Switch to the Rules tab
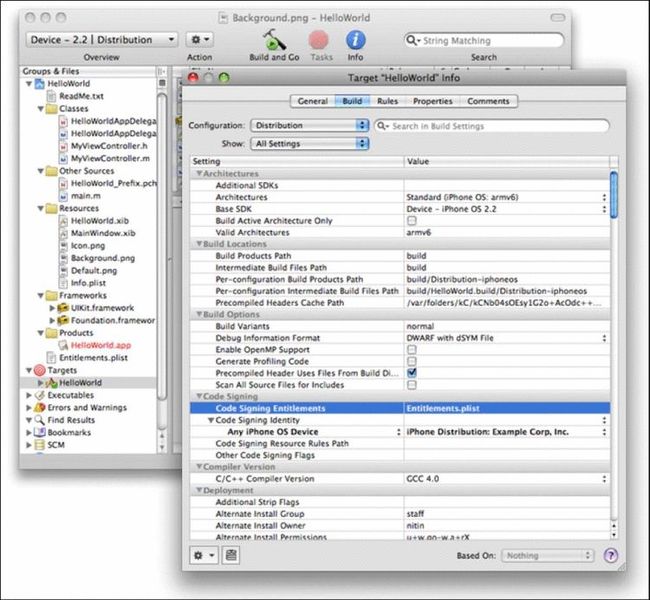Viewport: 650px width, 600px height. (x=388, y=101)
